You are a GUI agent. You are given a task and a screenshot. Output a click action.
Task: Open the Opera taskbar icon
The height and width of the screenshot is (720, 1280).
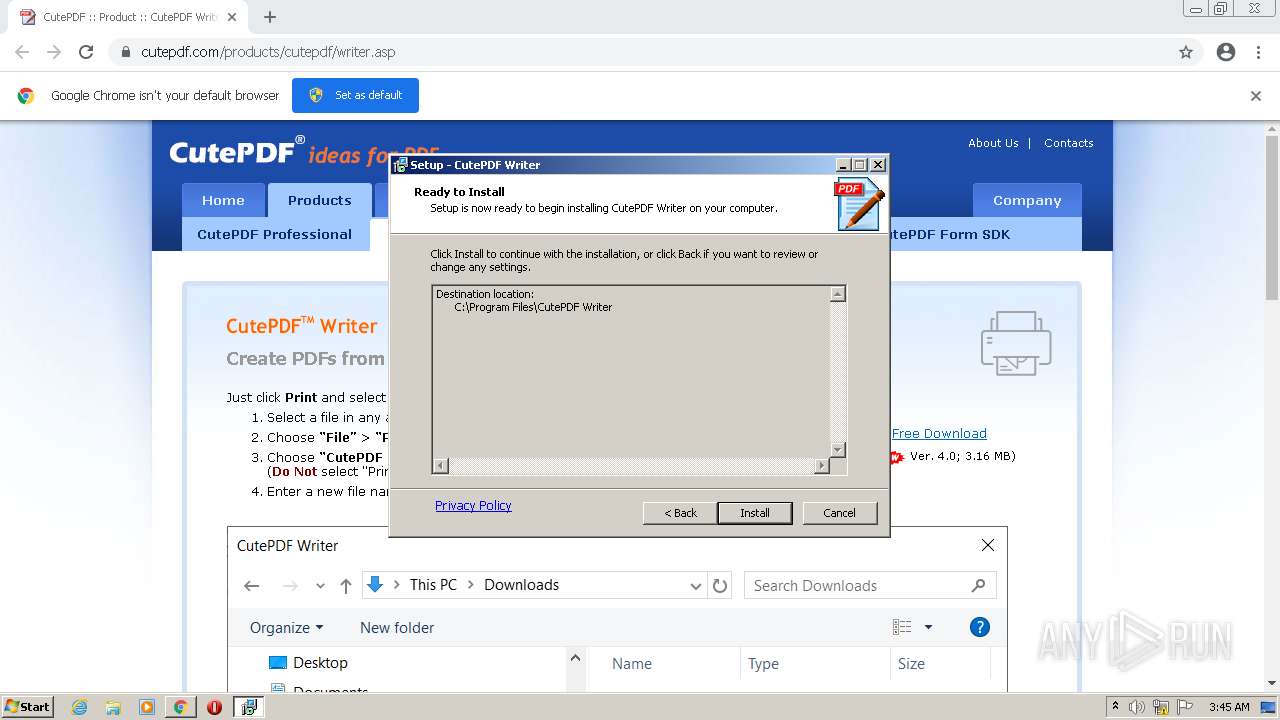click(x=214, y=707)
